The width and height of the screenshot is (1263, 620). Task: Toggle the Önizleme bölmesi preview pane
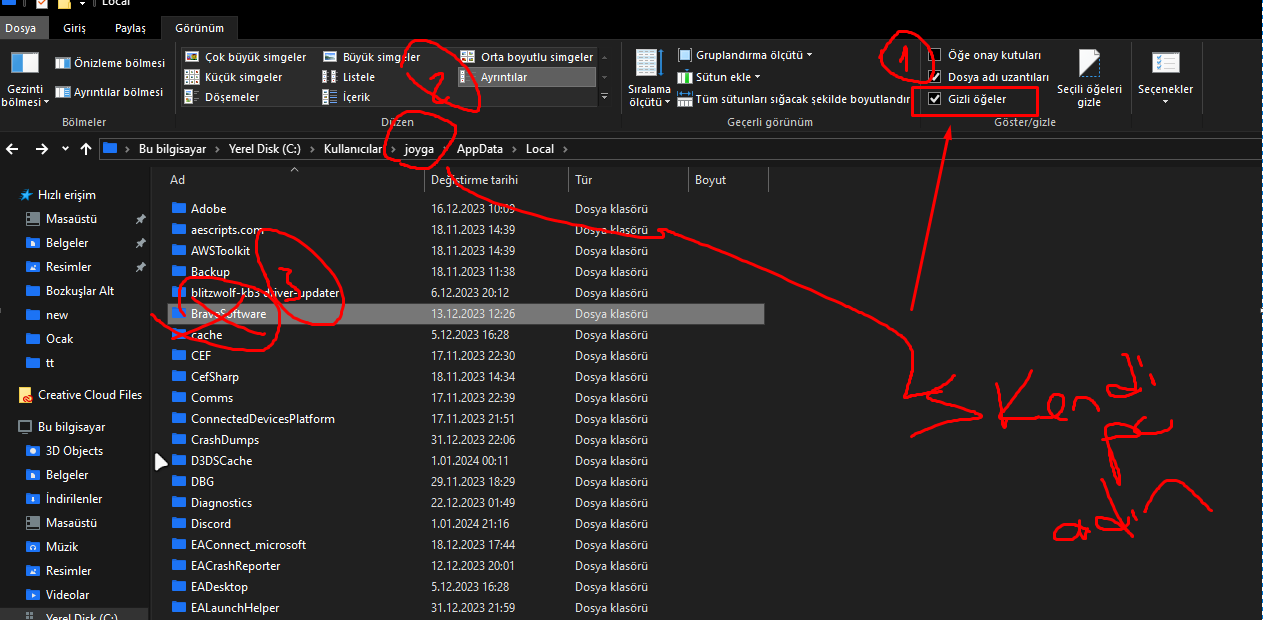[x=110, y=63]
